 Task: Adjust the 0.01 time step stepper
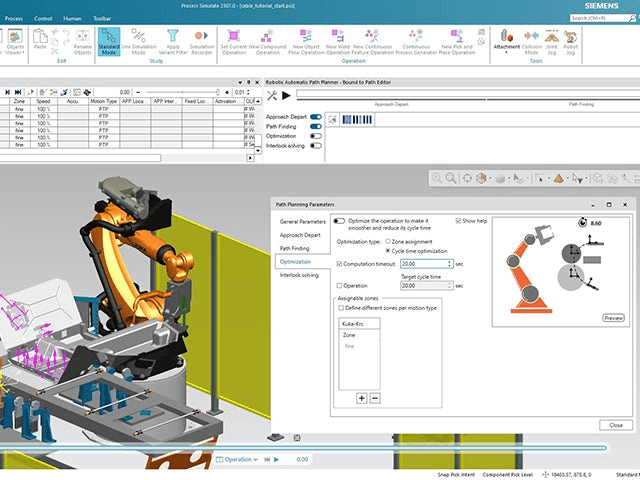(x=248, y=92)
